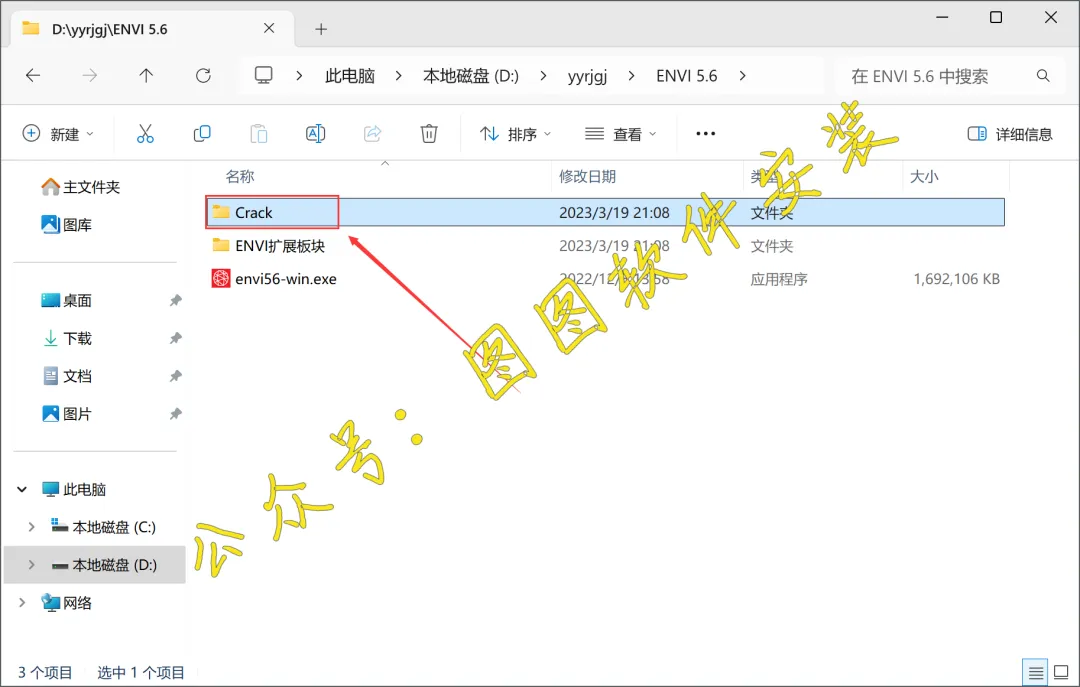
Task: Click ENVI 5.6 in the address breadcrumb
Action: 687,76
